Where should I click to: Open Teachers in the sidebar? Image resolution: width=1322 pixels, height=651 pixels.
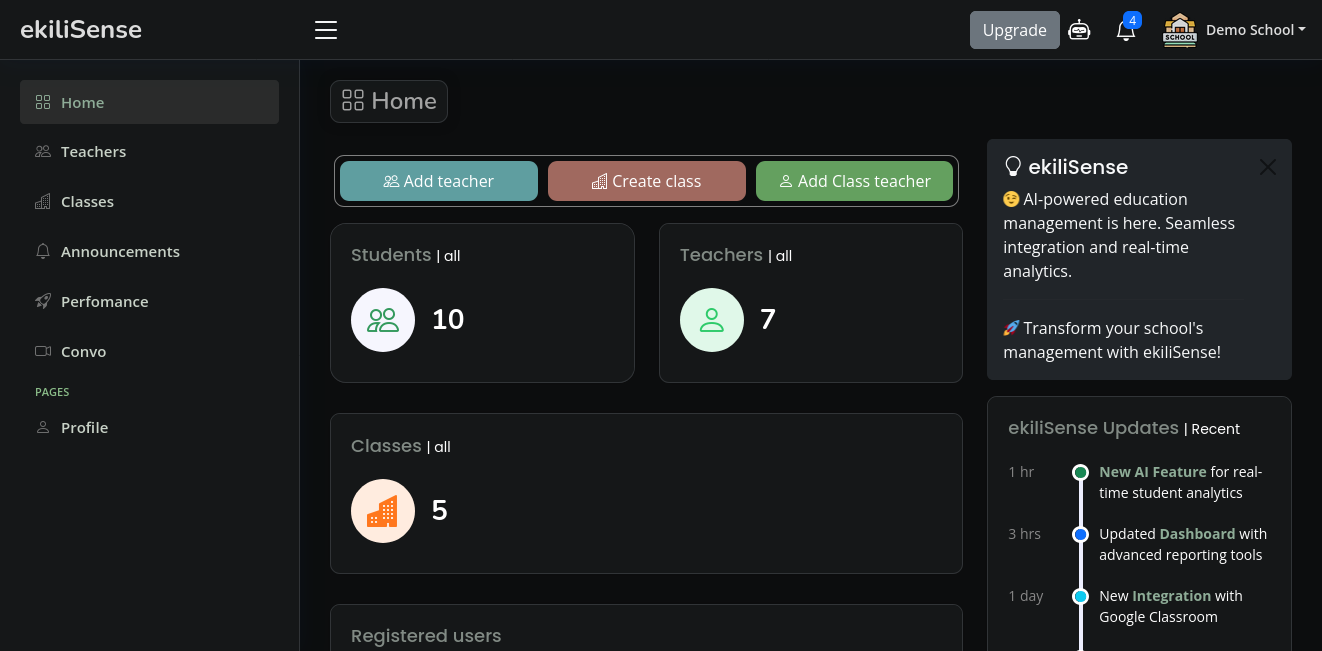click(x=93, y=152)
